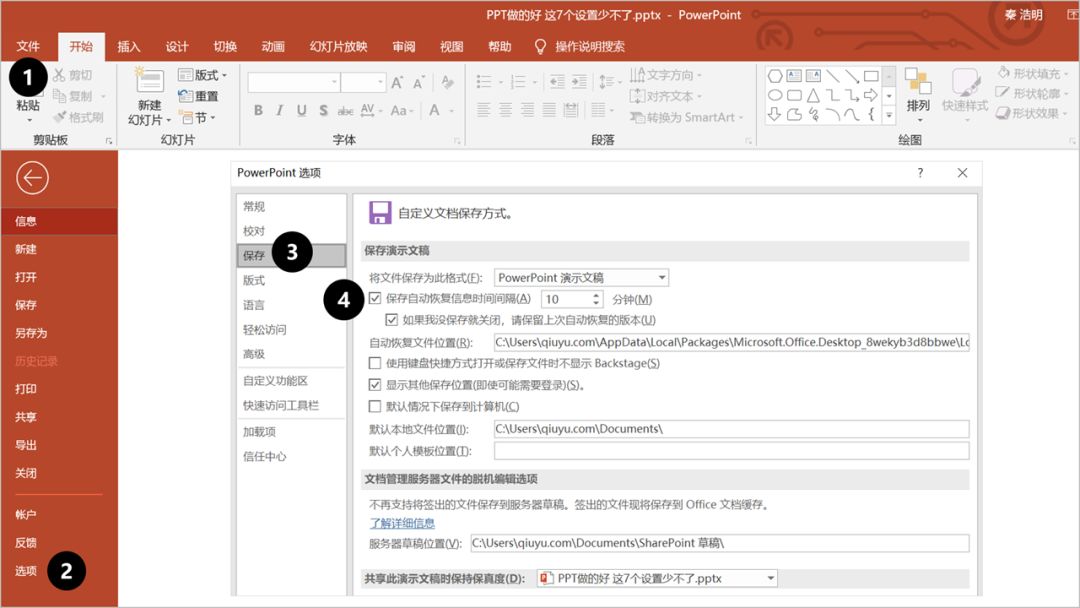The width and height of the screenshot is (1080, 608).
Task: Toggle save AutoRecover info checkbox
Action: [x=375, y=298]
